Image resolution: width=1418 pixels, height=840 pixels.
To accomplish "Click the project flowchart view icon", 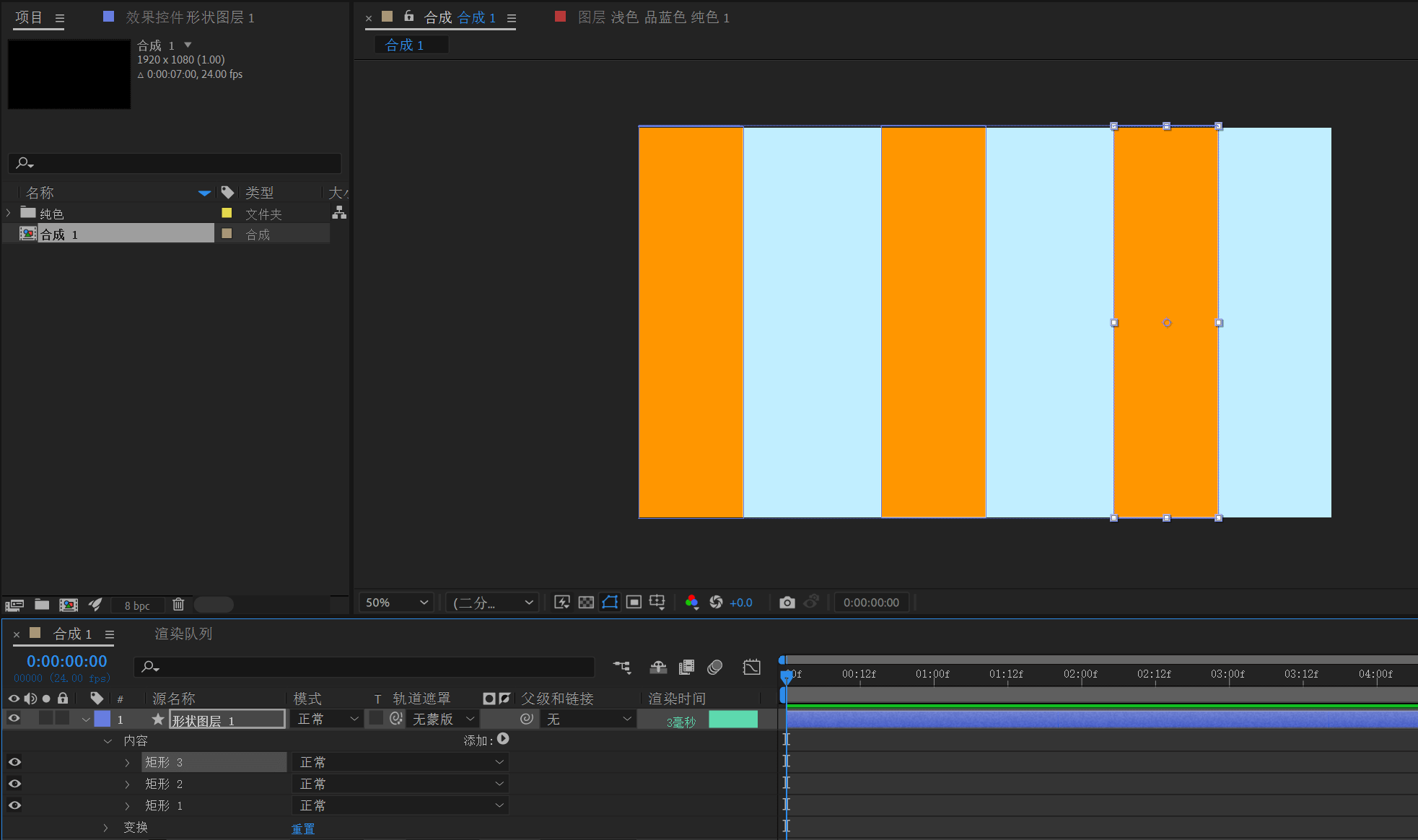I will click(339, 213).
